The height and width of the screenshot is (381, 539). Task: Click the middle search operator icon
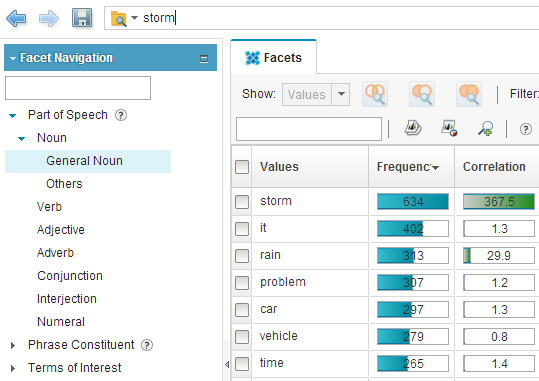pos(422,94)
